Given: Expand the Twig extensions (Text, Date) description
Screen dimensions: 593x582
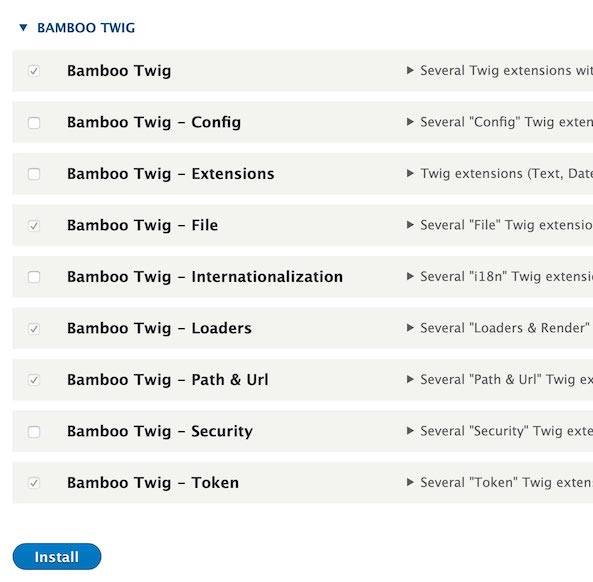Looking at the screenshot, I should tap(410, 173).
